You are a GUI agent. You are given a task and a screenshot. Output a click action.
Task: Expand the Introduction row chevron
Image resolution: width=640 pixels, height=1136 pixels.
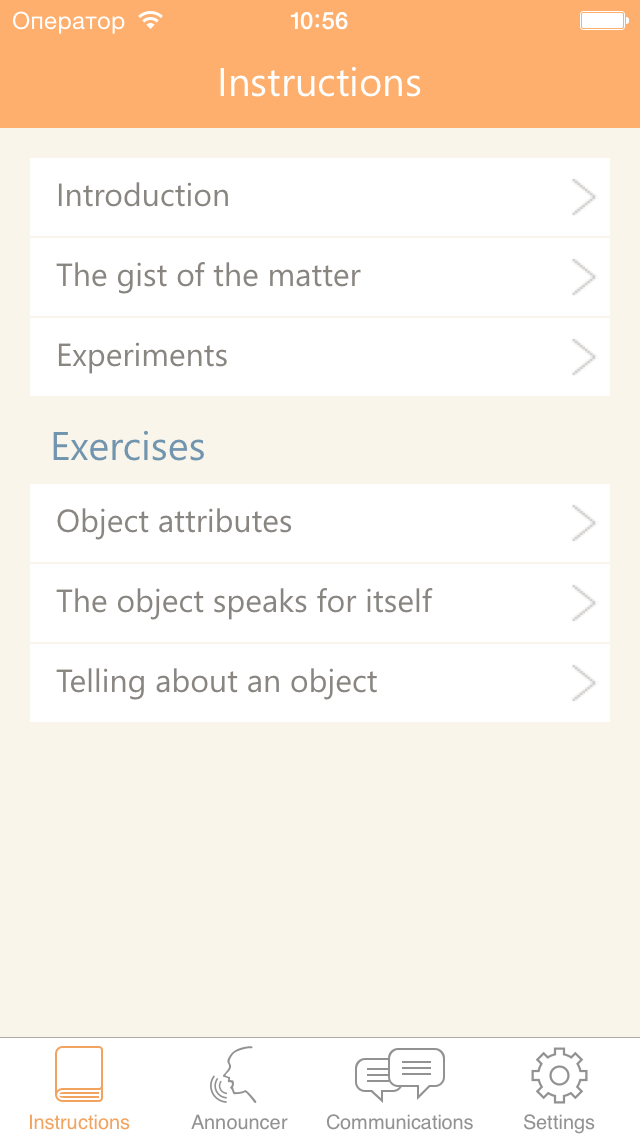[583, 197]
